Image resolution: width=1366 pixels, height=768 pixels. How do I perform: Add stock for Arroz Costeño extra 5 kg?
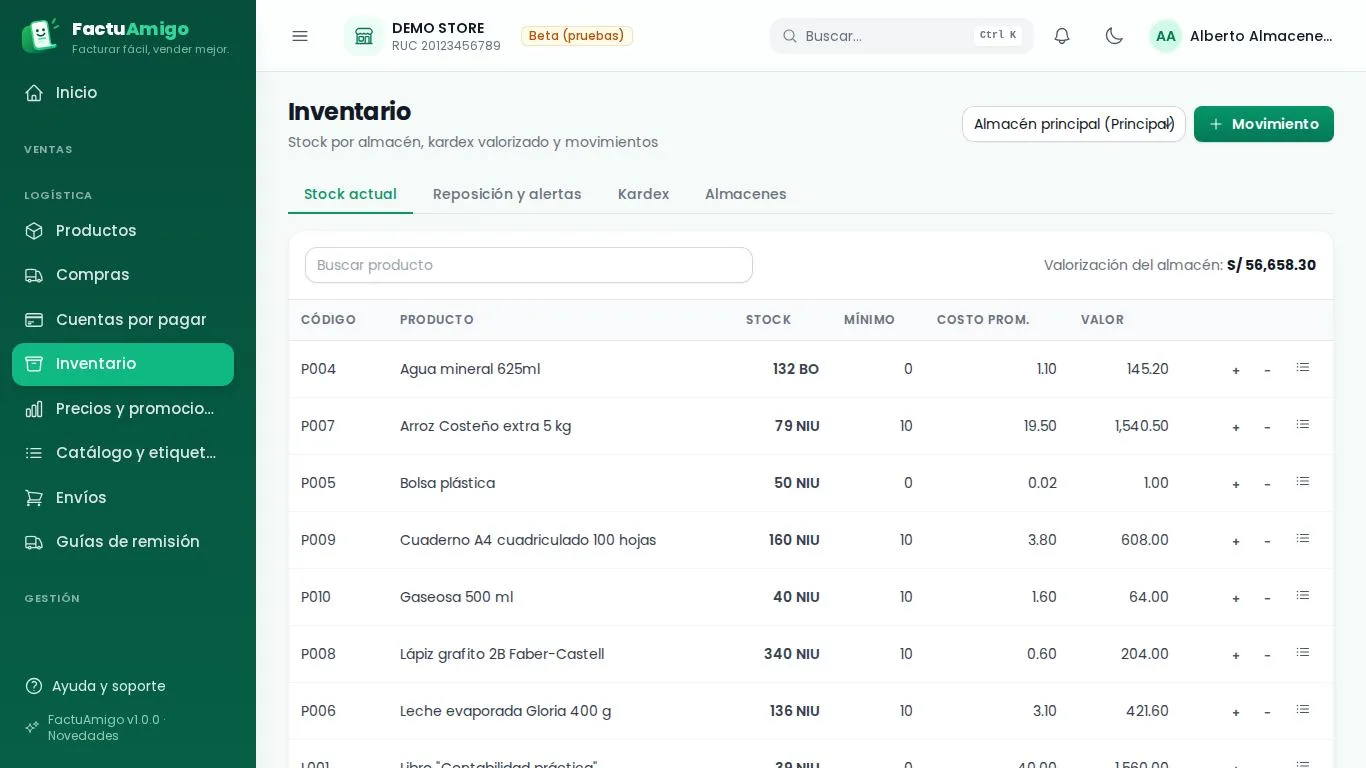(x=1236, y=427)
